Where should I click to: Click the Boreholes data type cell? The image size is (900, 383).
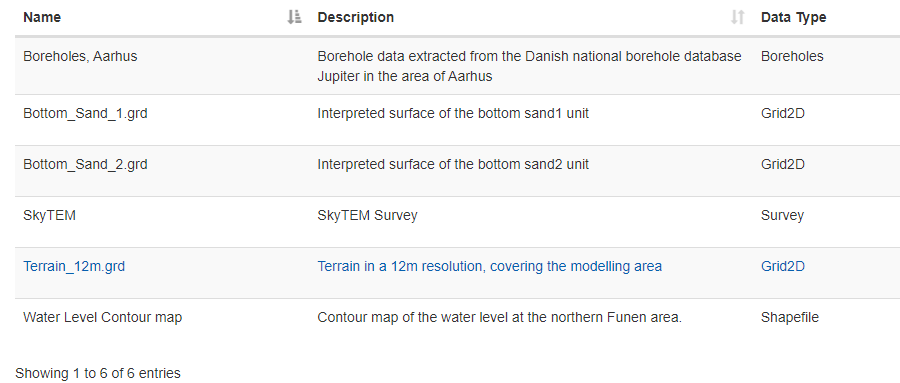[x=792, y=56]
